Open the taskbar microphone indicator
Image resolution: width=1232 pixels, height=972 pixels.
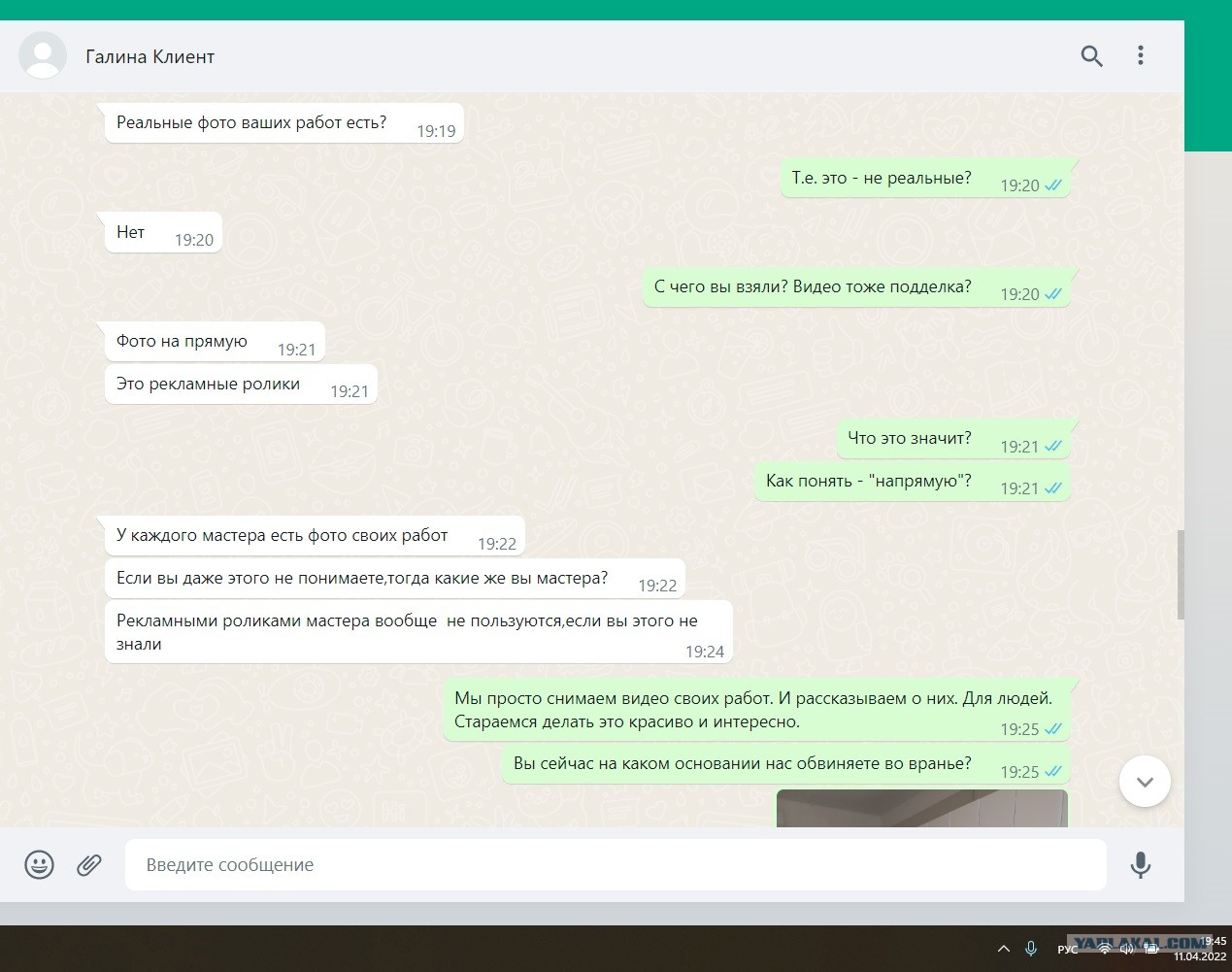click(1031, 949)
